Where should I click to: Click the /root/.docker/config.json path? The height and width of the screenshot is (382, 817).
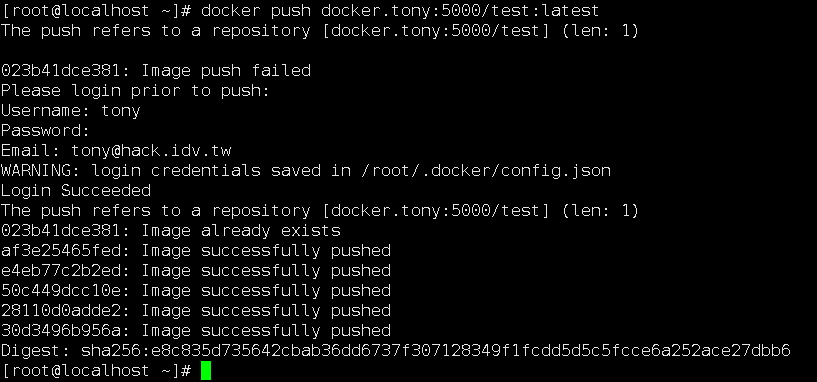tap(486, 170)
